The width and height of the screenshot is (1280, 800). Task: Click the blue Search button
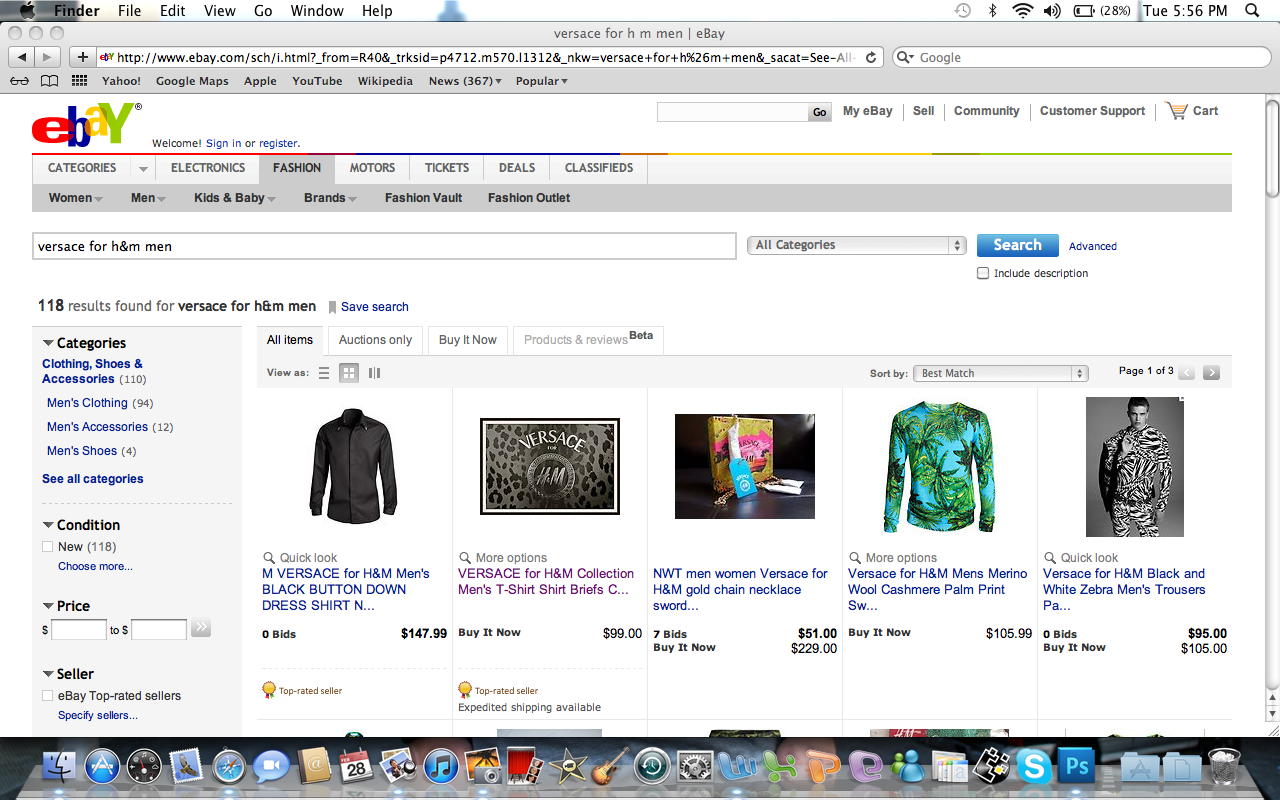pyautogui.click(x=1017, y=245)
